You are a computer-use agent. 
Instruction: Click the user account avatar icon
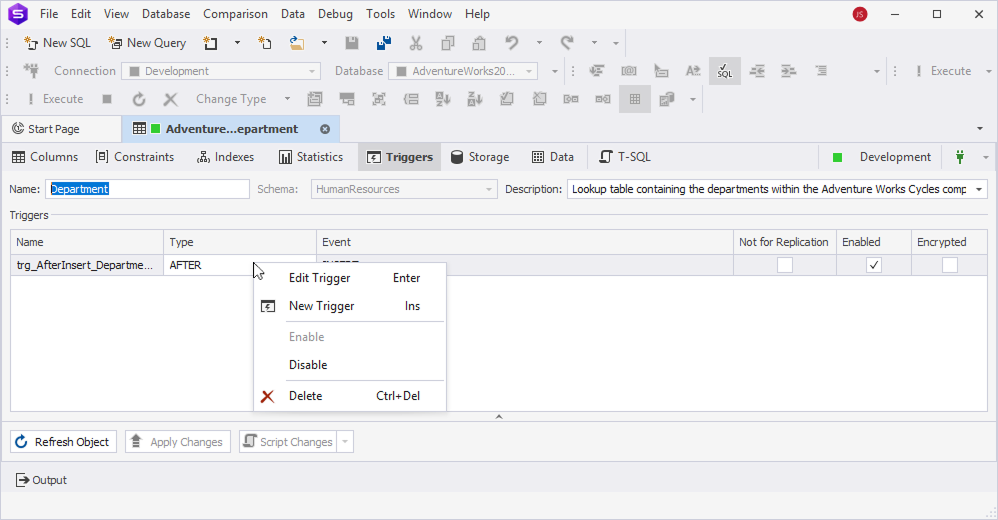(860, 14)
